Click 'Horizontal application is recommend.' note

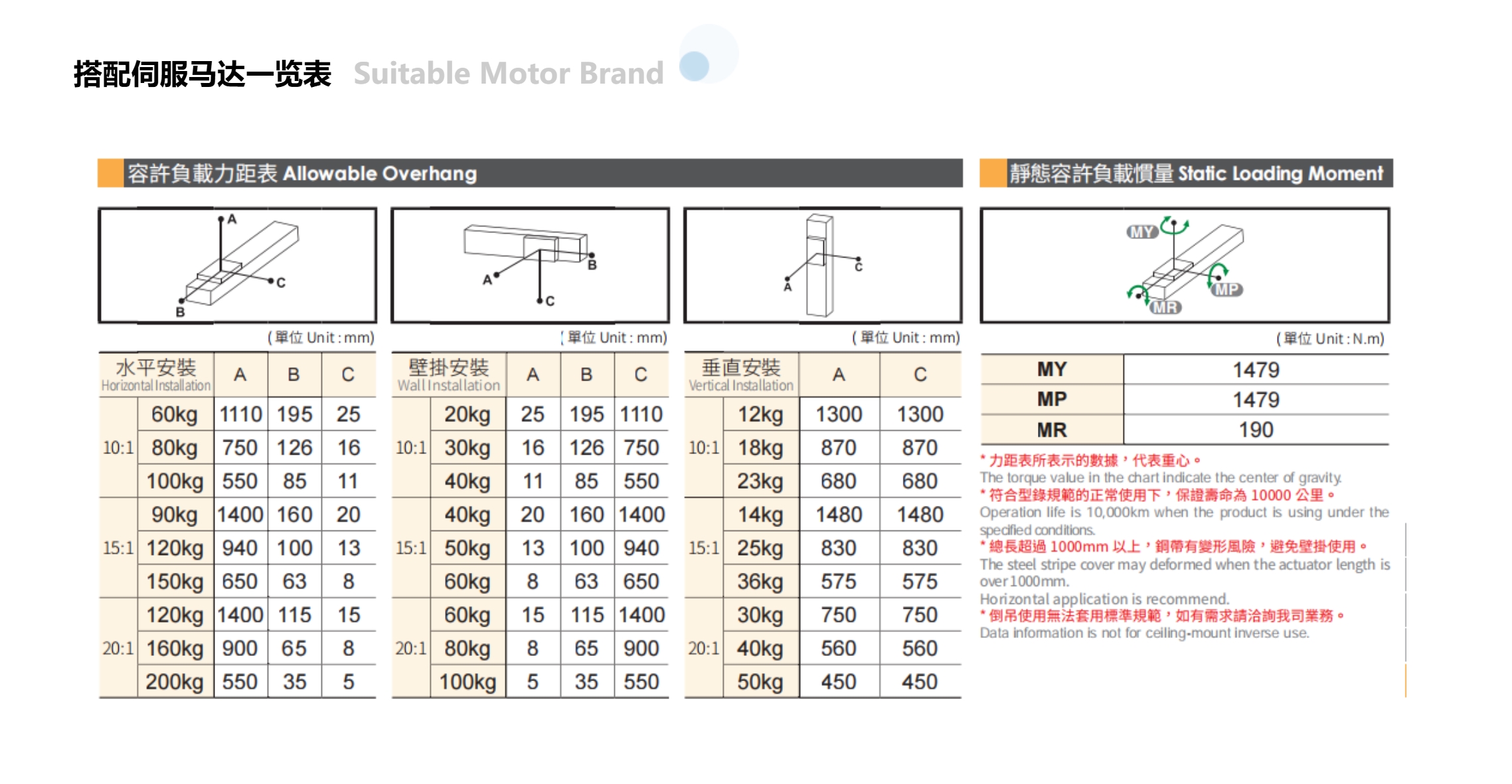pos(1105,599)
